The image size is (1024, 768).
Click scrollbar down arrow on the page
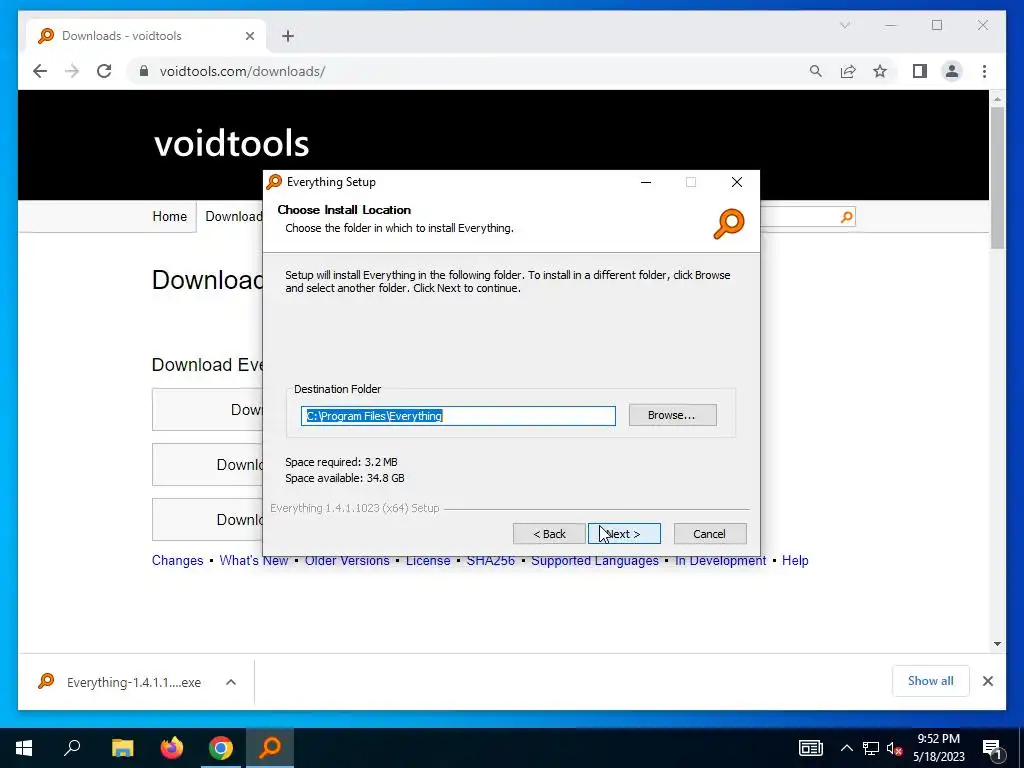[x=997, y=644]
